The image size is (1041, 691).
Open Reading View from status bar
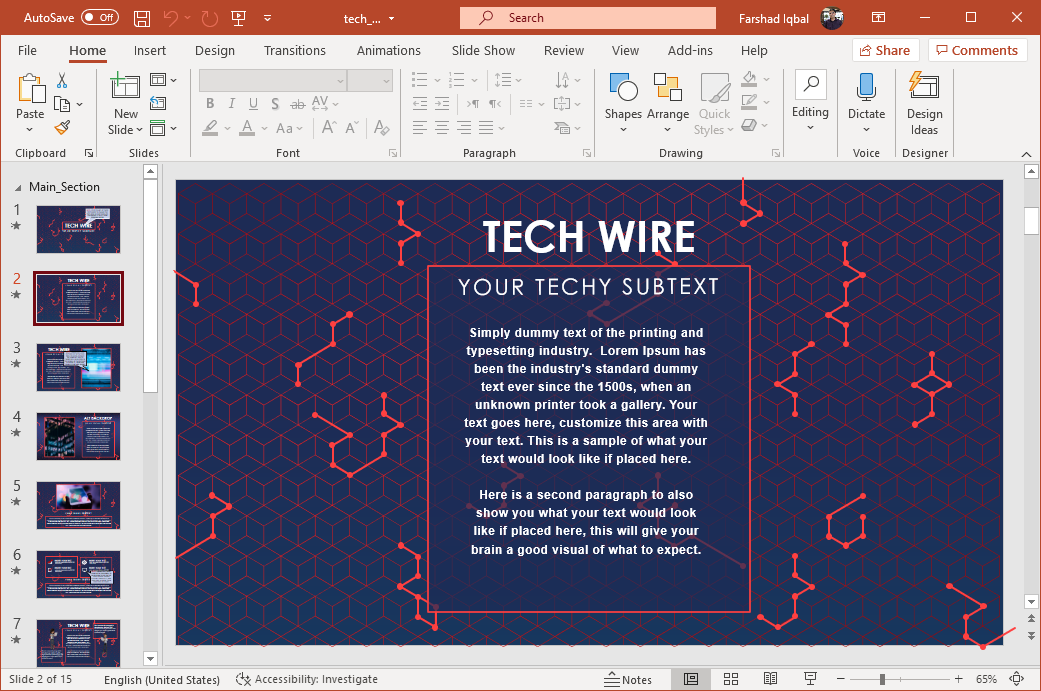(x=769, y=679)
